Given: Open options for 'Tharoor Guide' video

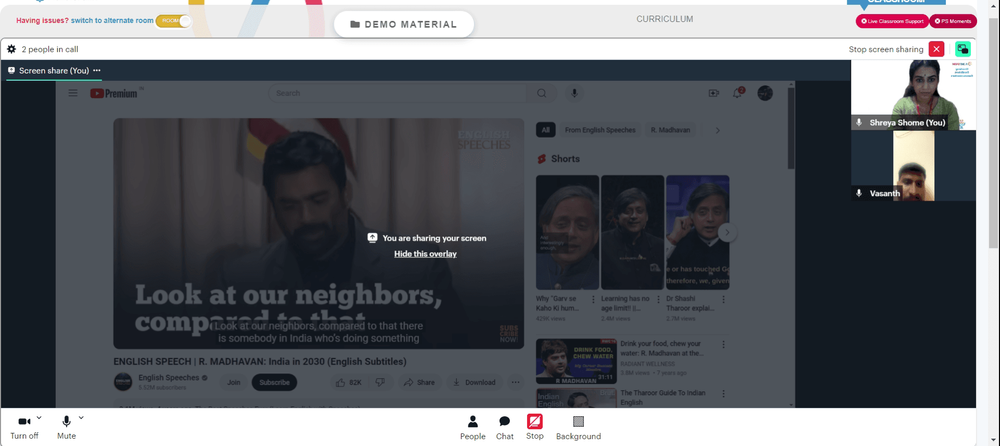Looking at the screenshot, I should 723,394.
